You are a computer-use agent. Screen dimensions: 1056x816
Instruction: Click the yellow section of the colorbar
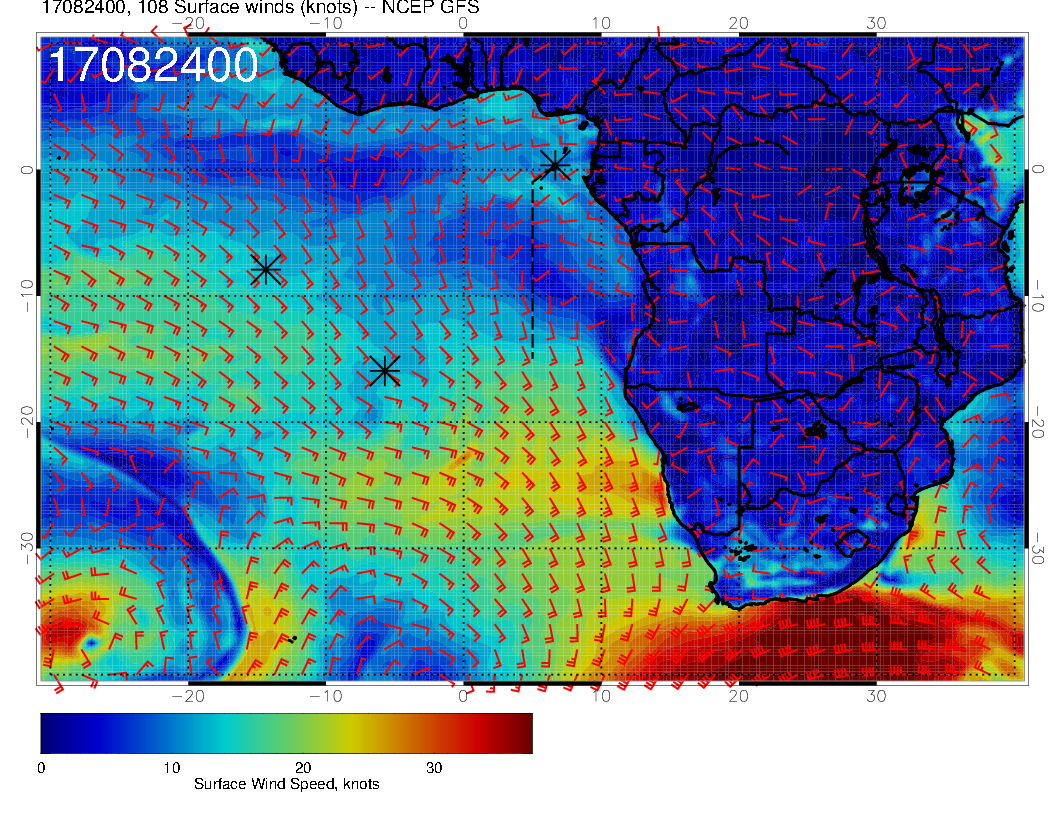350,733
